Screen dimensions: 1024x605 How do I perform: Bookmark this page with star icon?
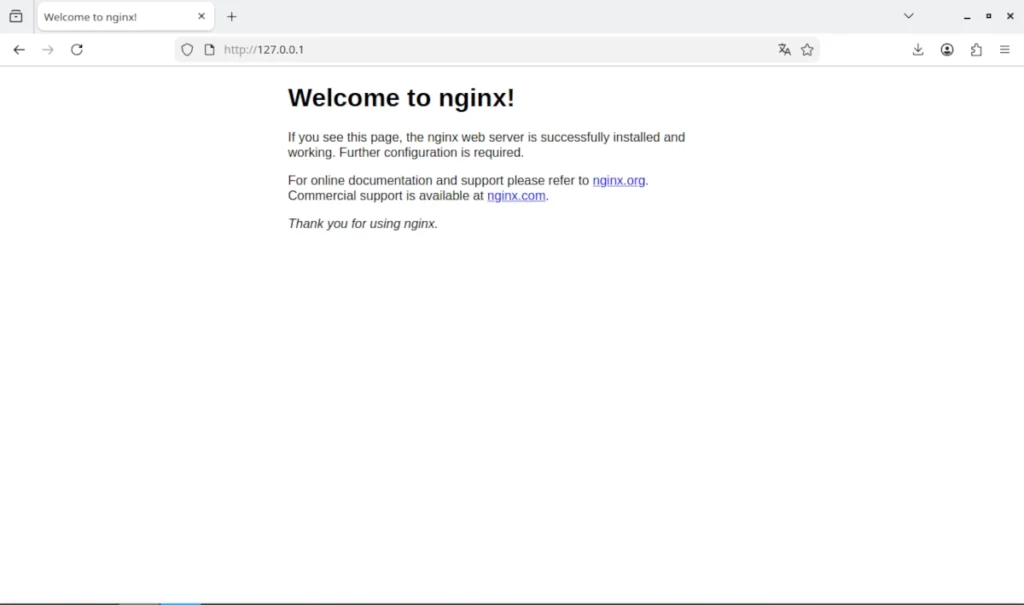[x=807, y=50]
